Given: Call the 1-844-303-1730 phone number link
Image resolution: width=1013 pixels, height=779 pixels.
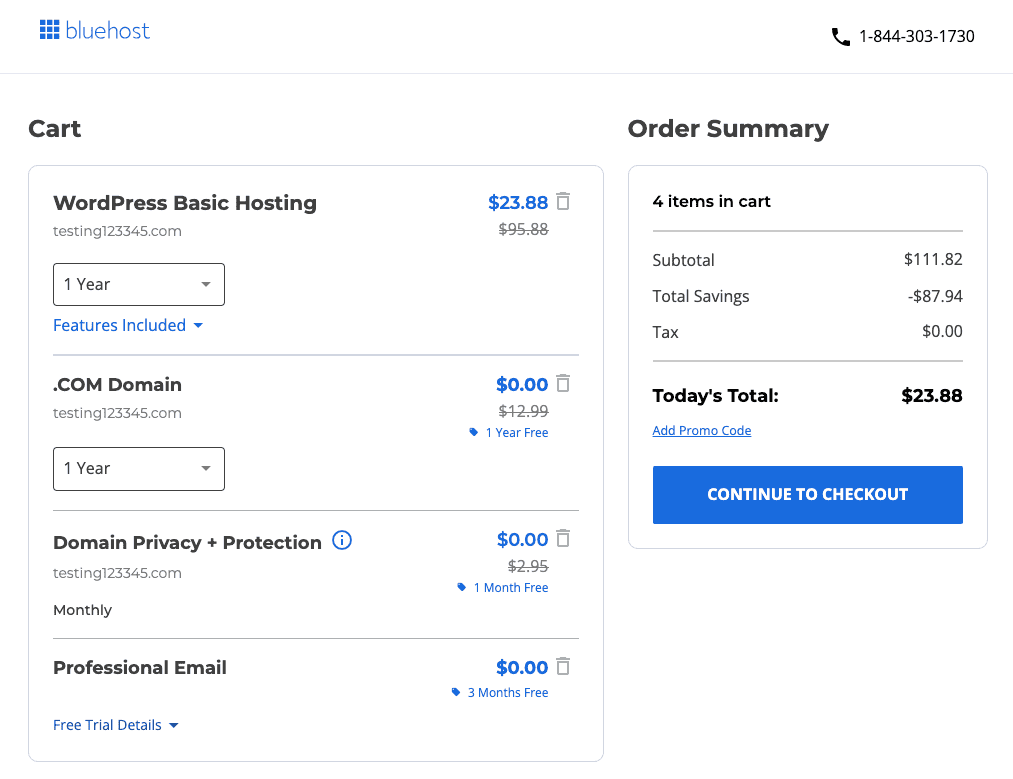Looking at the screenshot, I should pyautogui.click(x=916, y=37).
